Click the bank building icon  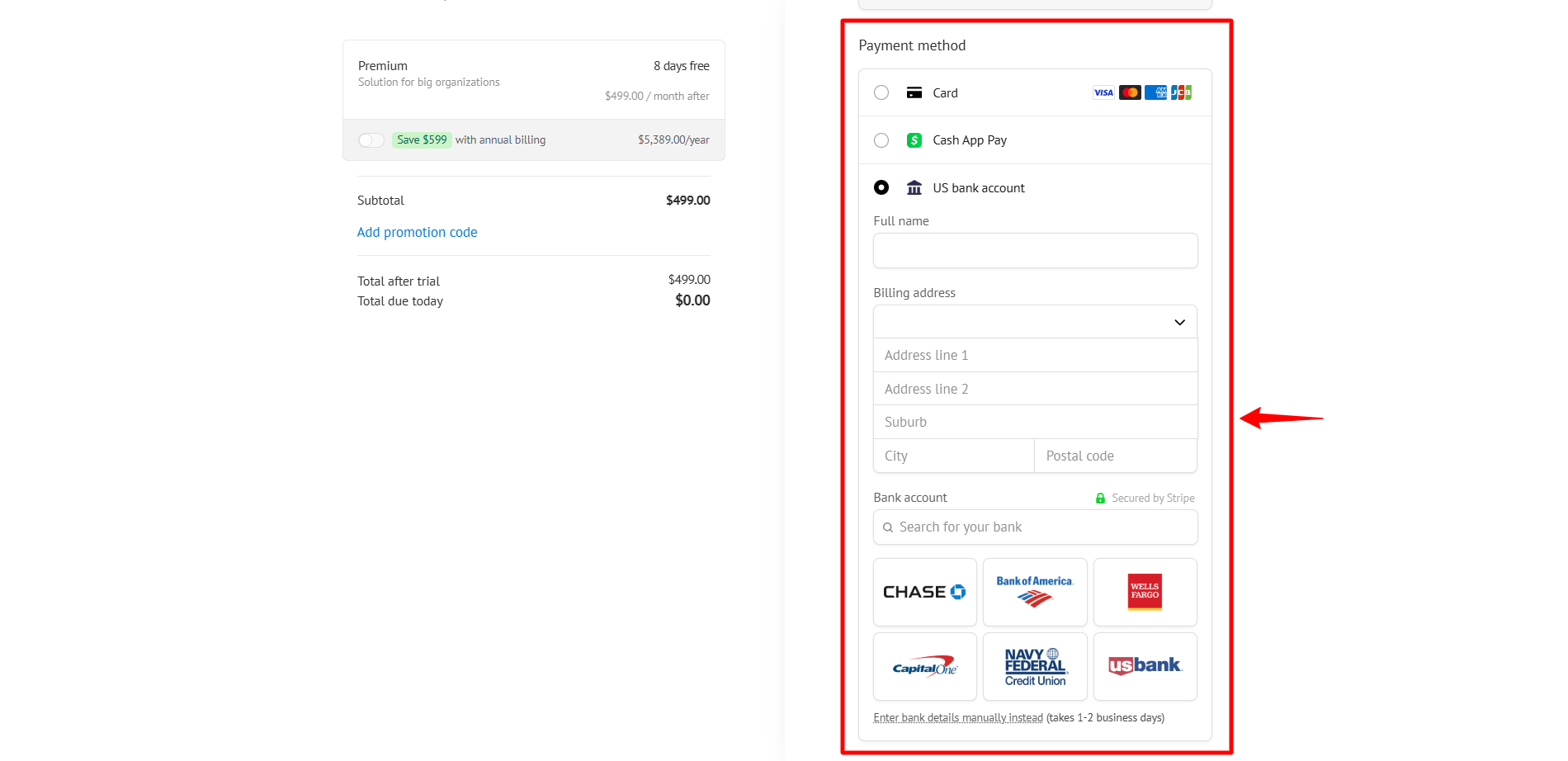pos(914,187)
